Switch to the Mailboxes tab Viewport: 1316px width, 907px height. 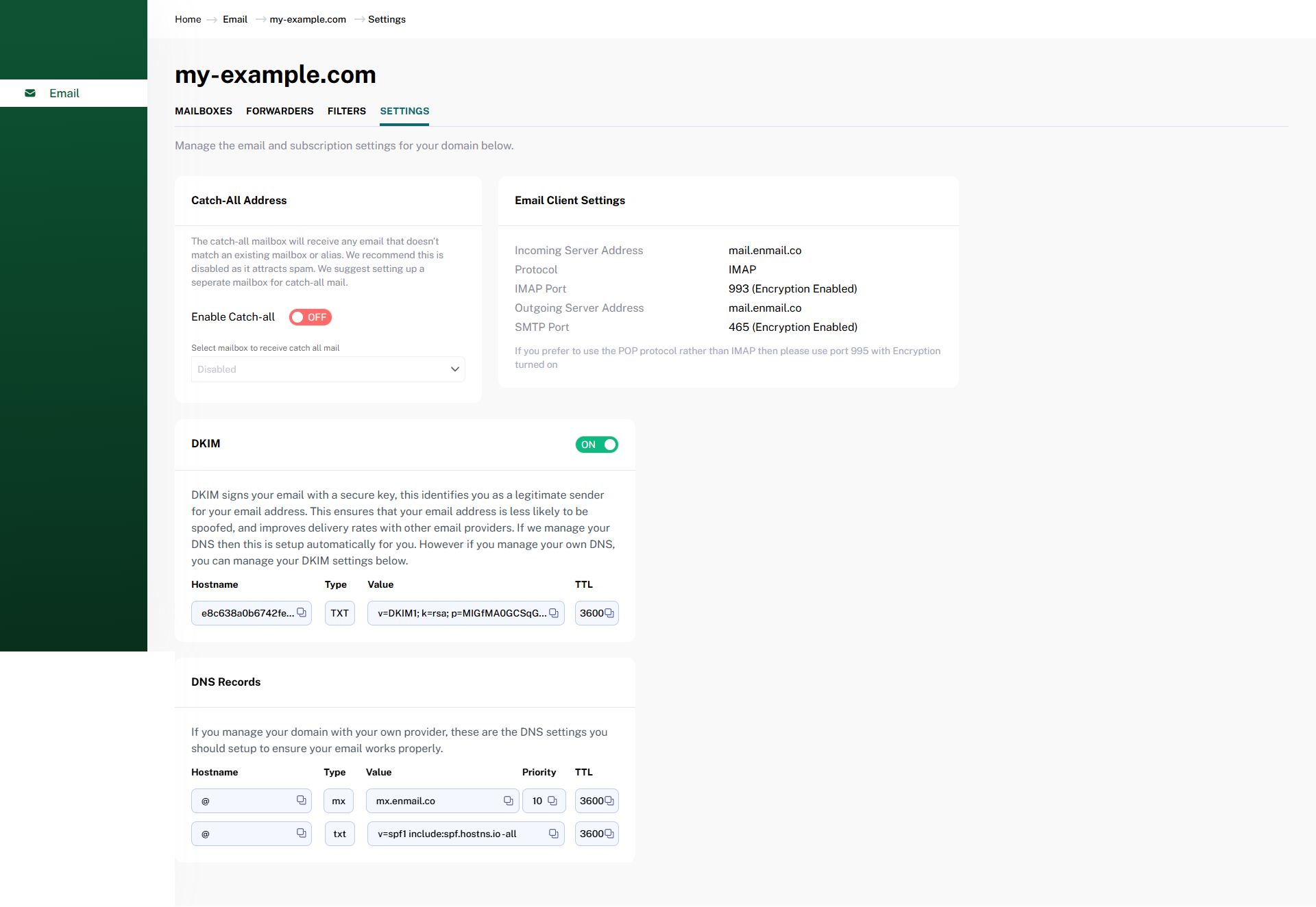(203, 111)
